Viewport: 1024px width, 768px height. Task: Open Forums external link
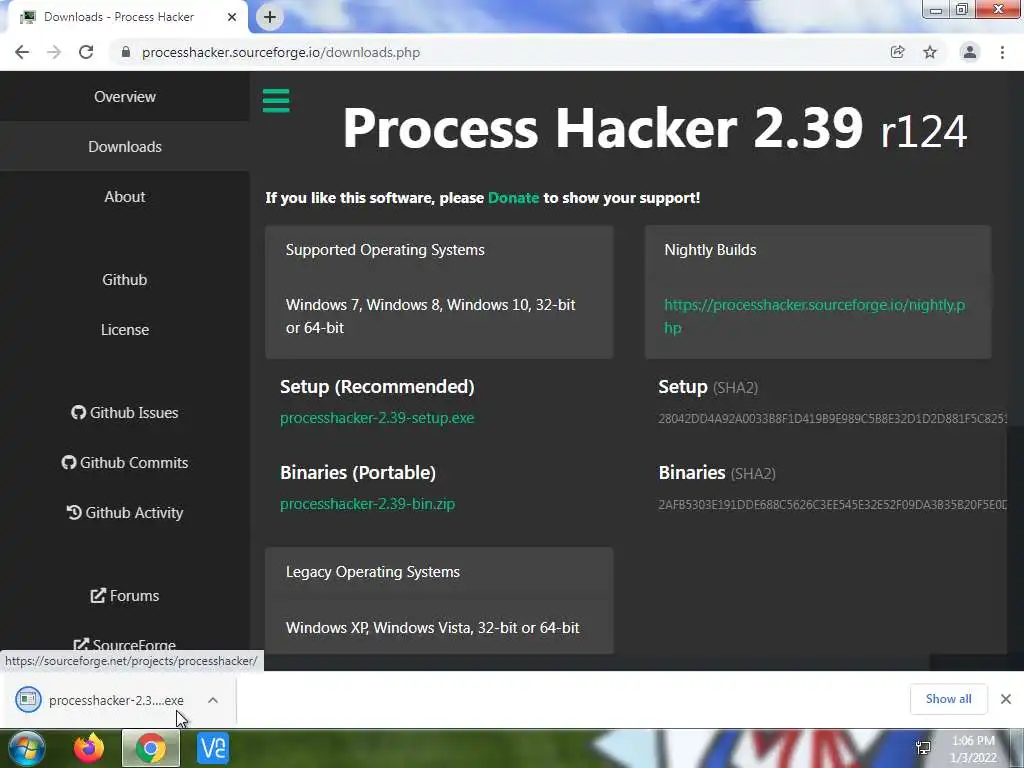125,596
